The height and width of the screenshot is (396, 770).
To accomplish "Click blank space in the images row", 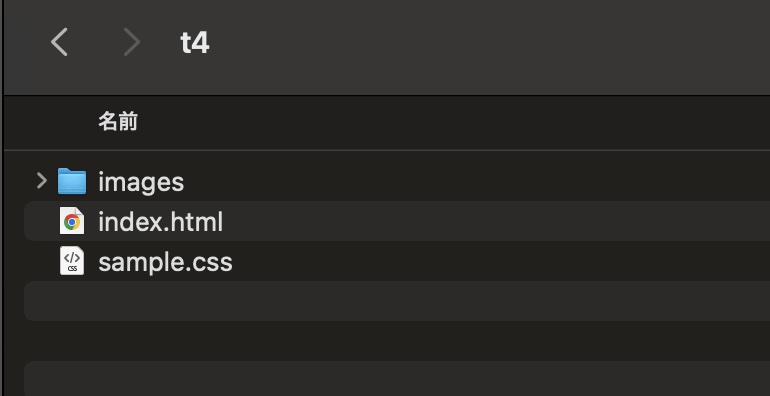I will [x=476, y=181].
